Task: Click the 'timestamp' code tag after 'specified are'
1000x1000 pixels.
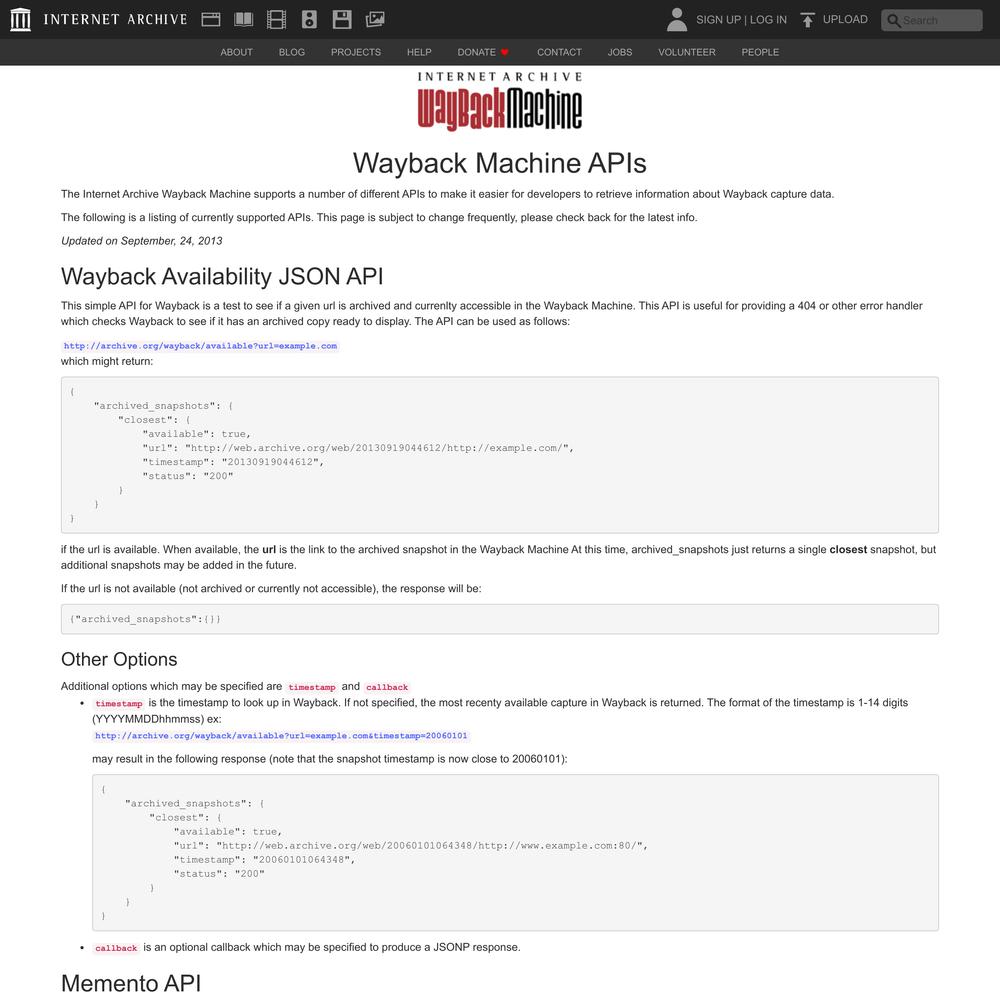Action: tap(312, 687)
